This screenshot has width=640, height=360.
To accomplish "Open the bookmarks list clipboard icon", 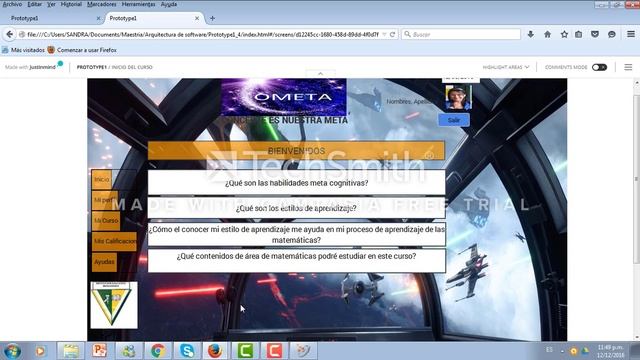I will (x=578, y=34).
